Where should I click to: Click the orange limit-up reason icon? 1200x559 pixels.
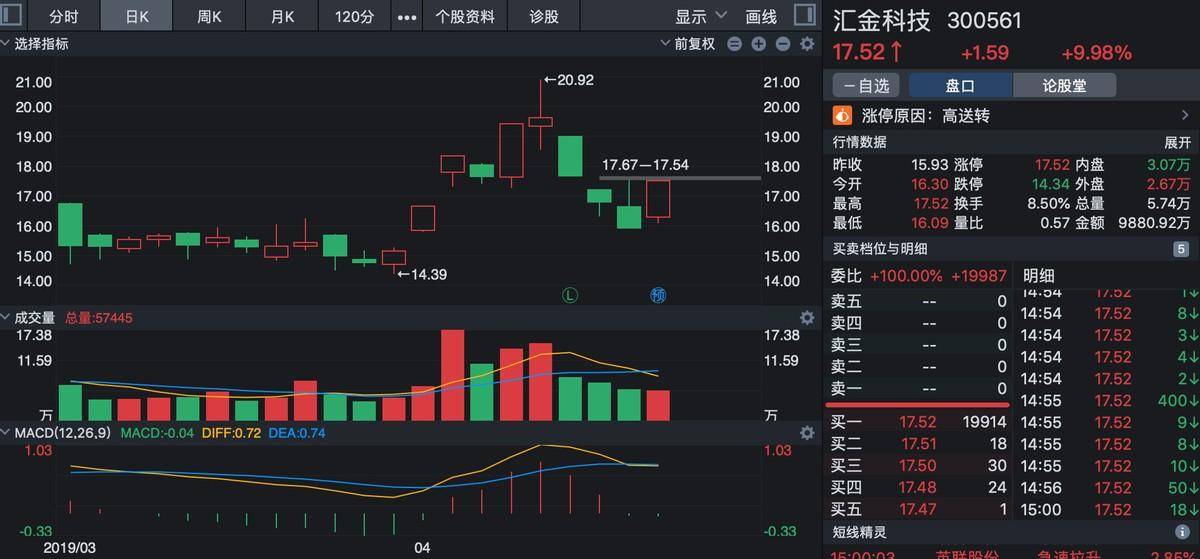(x=842, y=116)
